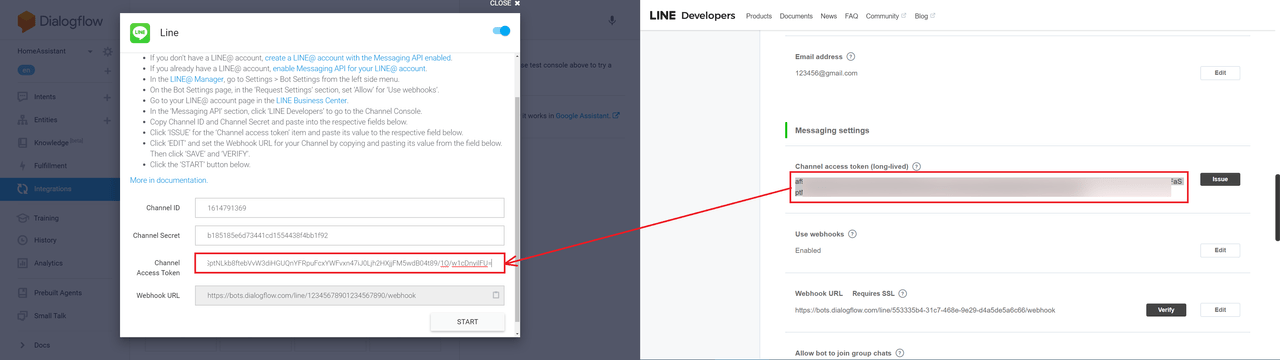Open News in LINE Developers menu
The width and height of the screenshot is (1280, 360).
click(x=829, y=16)
